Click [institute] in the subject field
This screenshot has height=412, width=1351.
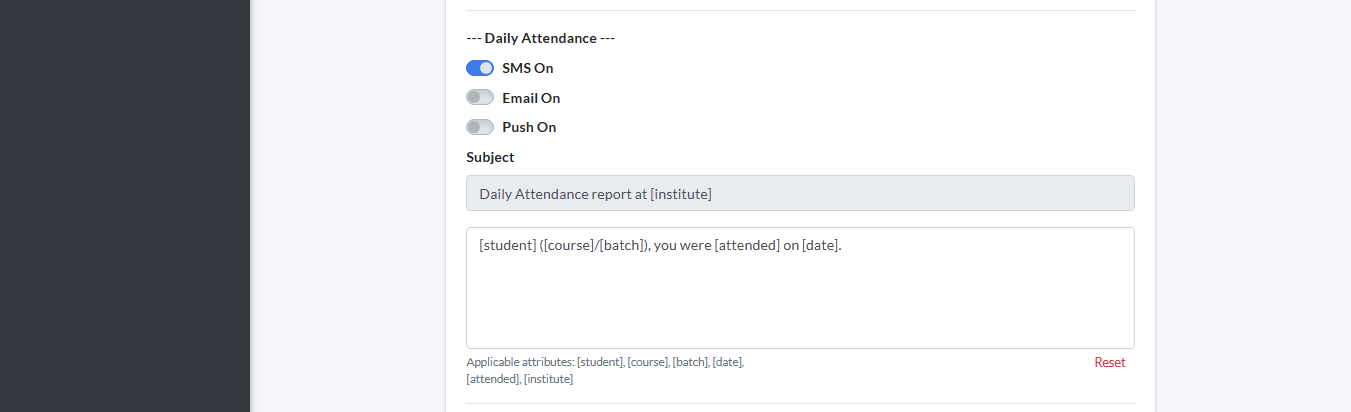tap(680, 194)
